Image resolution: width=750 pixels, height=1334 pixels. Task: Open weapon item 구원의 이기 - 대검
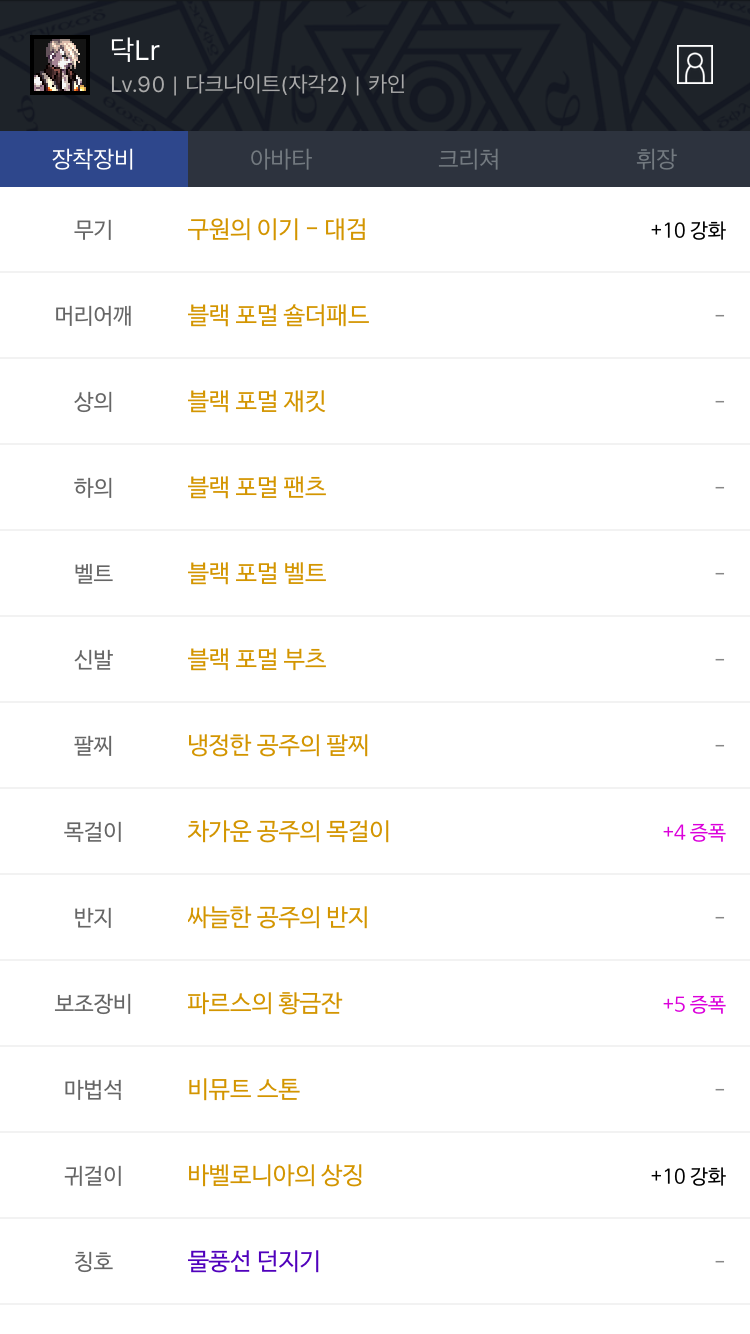click(x=277, y=229)
